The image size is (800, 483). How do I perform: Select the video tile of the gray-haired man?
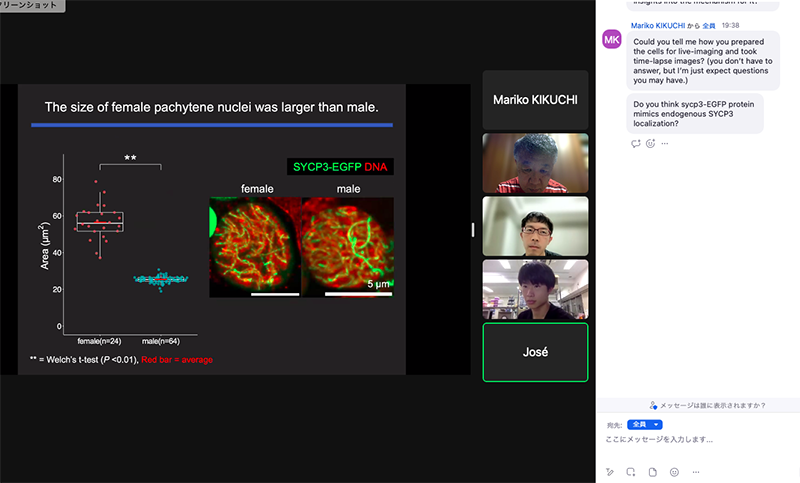(535, 163)
